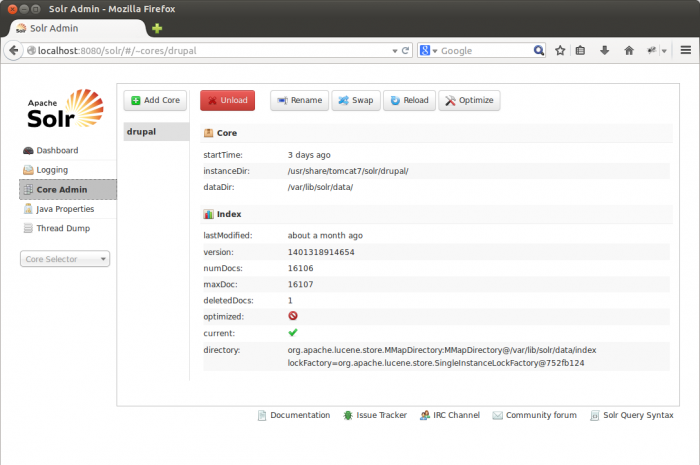This screenshot has width=700, height=465.
Task: Click the numDocs value 16106
Action: [300, 268]
